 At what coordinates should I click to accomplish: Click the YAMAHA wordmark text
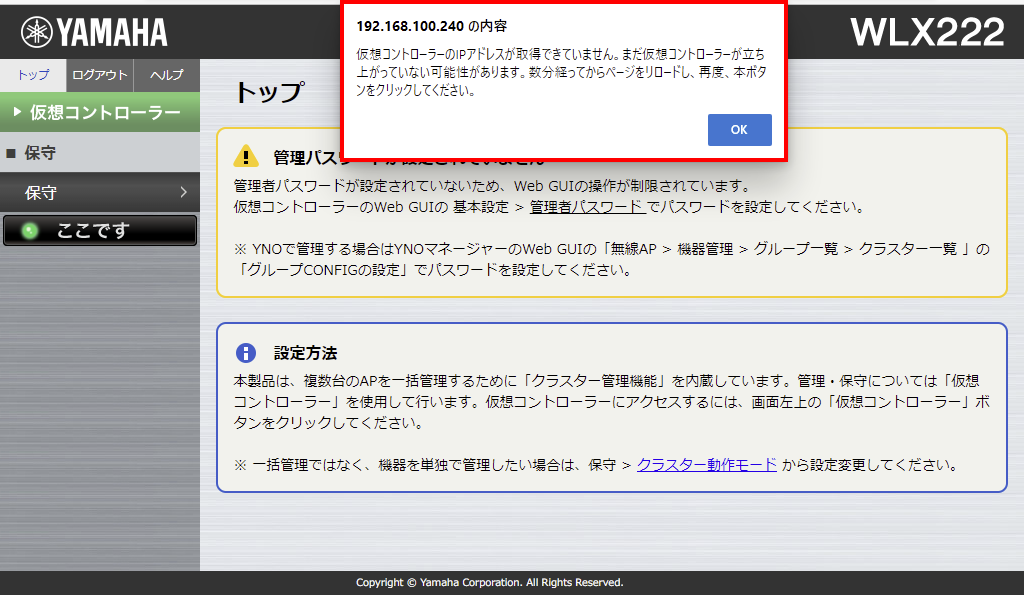(x=112, y=33)
